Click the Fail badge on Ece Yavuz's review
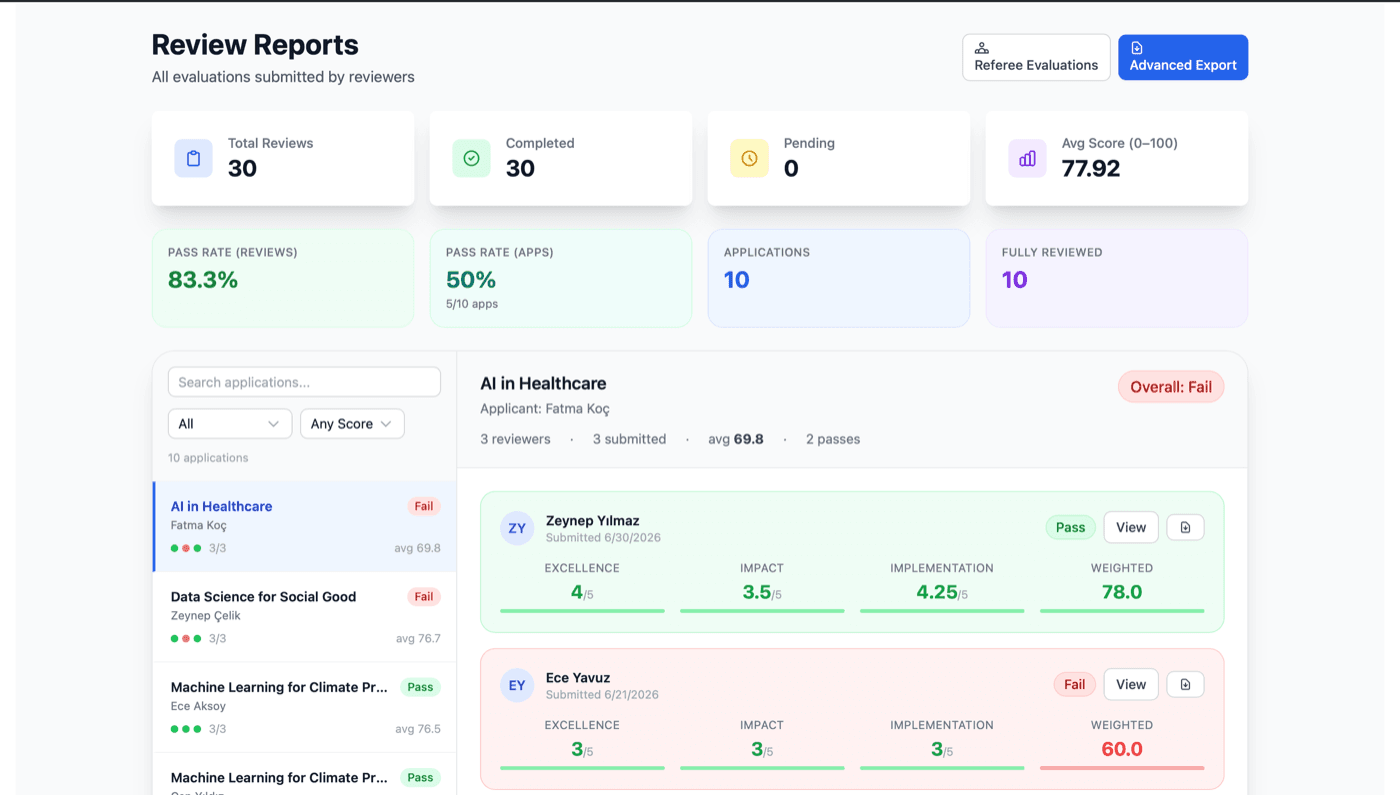Image resolution: width=1400 pixels, height=795 pixels. tap(1075, 684)
